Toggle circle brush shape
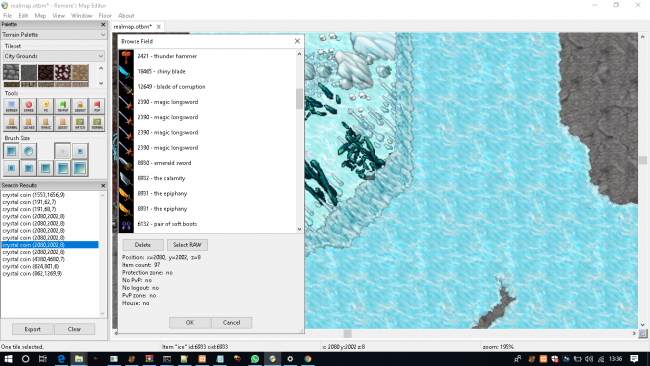650x366 pixels. pyautogui.click(x=29, y=151)
